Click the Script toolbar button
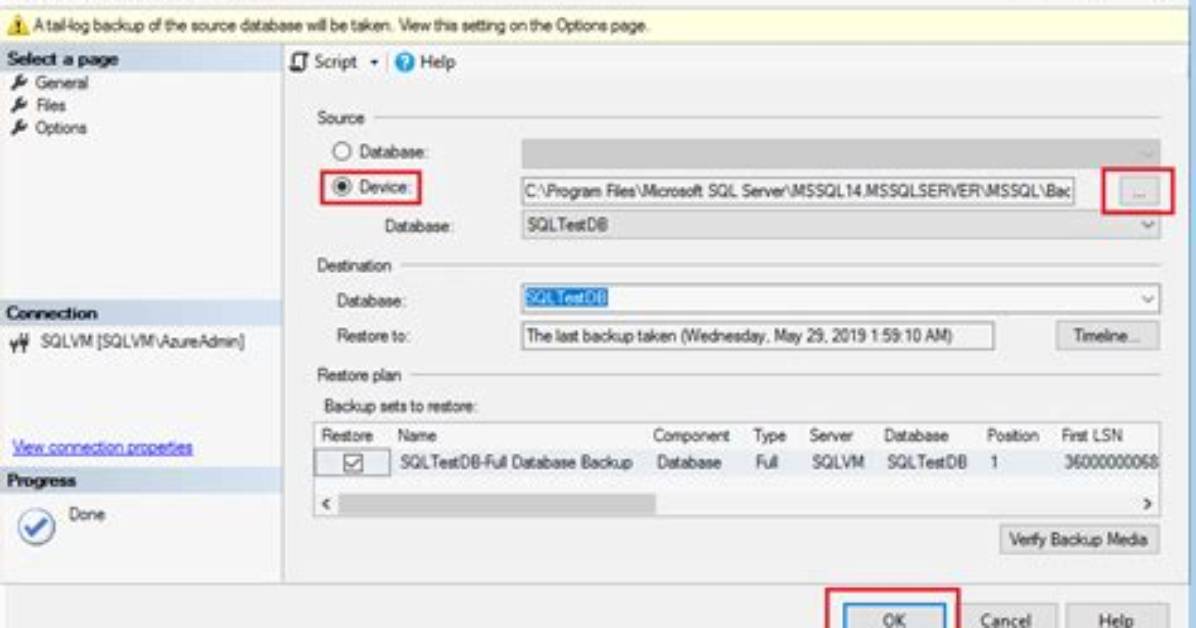Screen dimensions: 1196x628 324,62
